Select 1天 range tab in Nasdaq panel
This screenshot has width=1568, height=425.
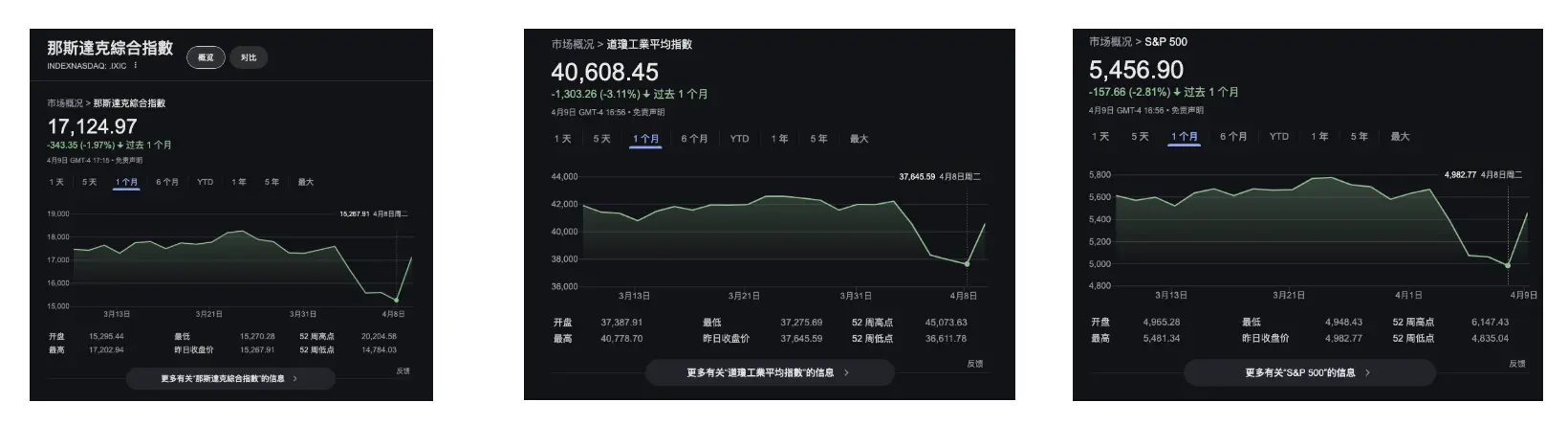[57, 182]
